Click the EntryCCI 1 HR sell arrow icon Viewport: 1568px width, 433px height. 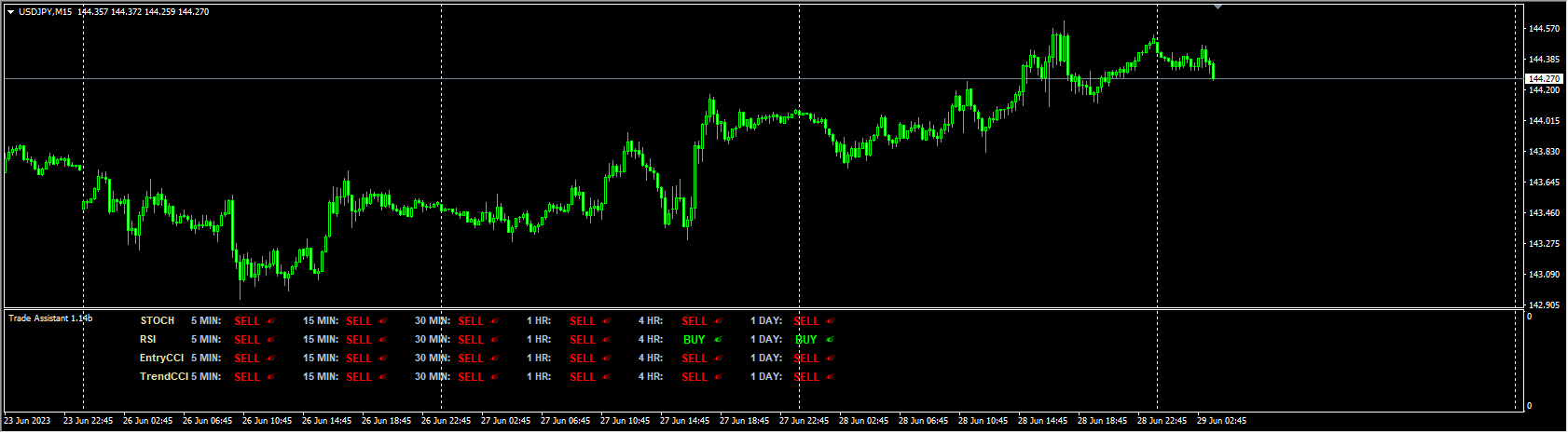[x=606, y=359]
